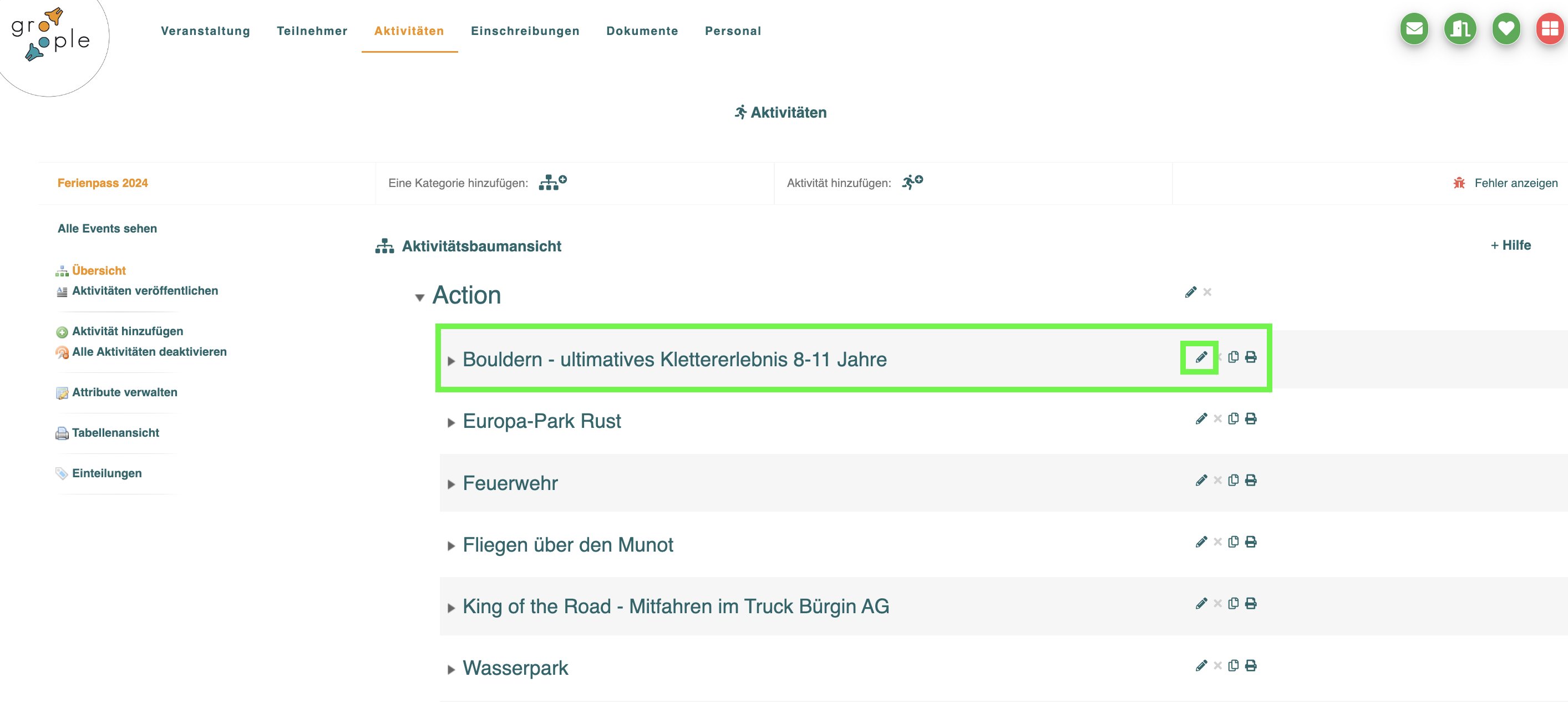Add activity via running-person plus icon
1568x702 pixels.
(912, 182)
